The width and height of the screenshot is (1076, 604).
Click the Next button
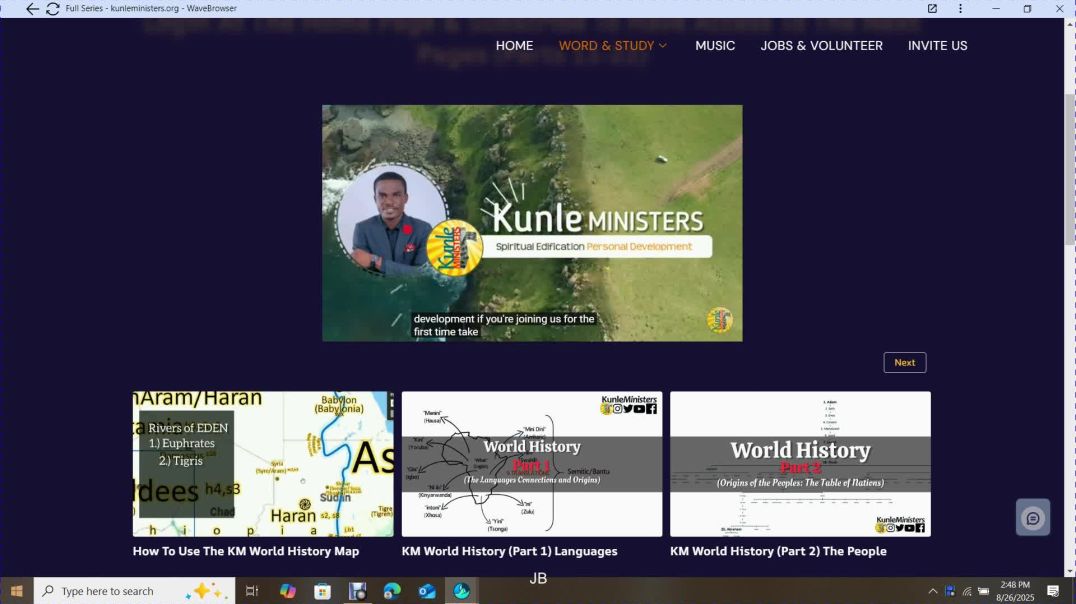pyautogui.click(x=904, y=362)
